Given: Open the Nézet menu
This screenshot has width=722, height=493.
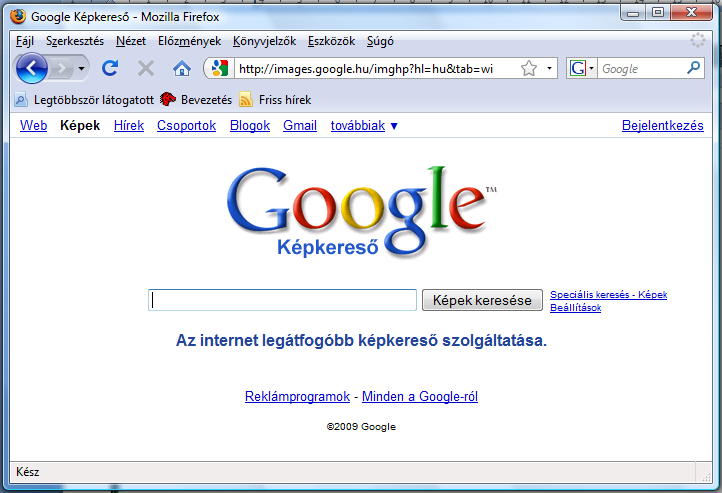Looking at the screenshot, I should coord(131,41).
